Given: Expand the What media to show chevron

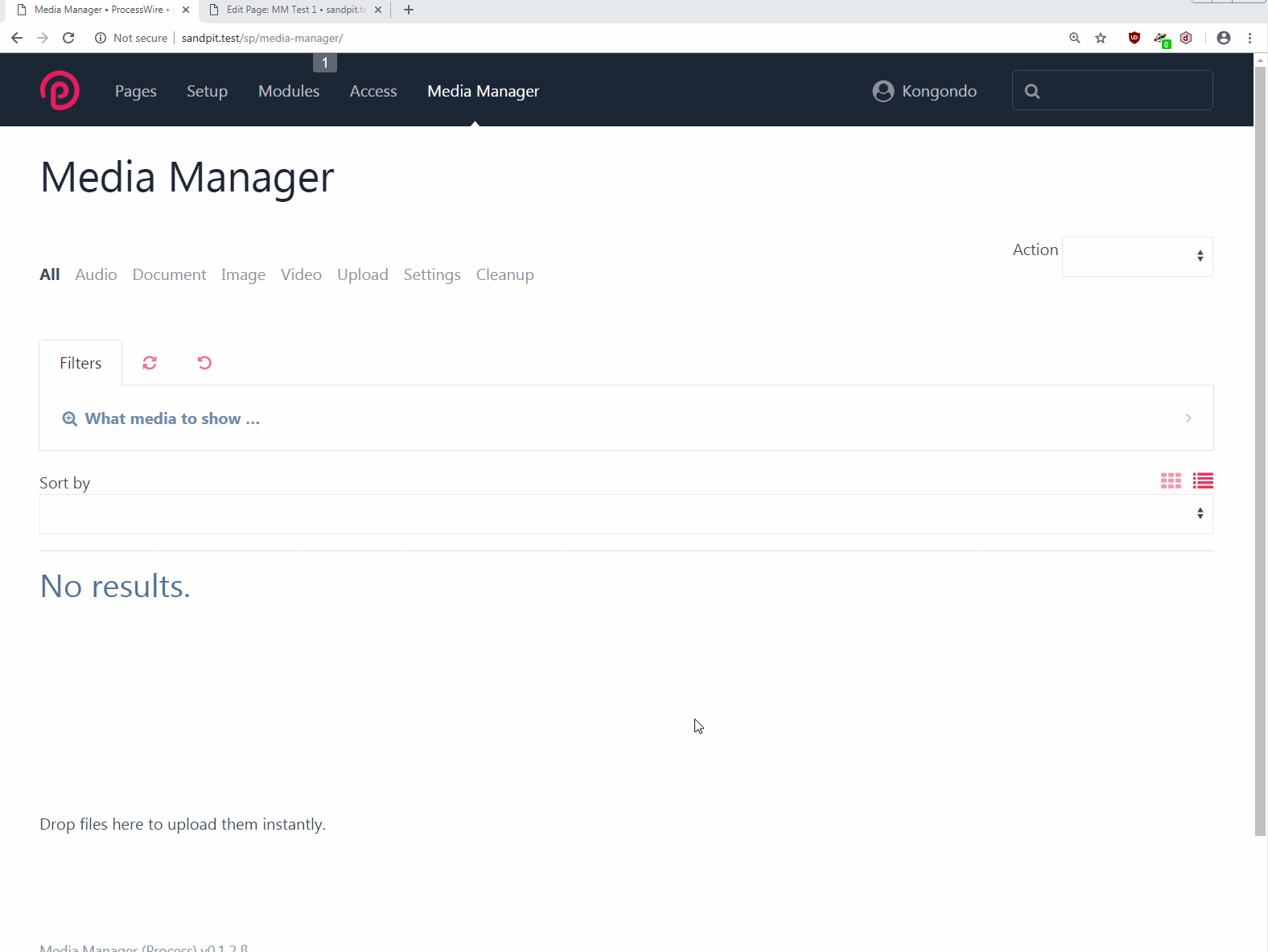Looking at the screenshot, I should pos(1188,418).
